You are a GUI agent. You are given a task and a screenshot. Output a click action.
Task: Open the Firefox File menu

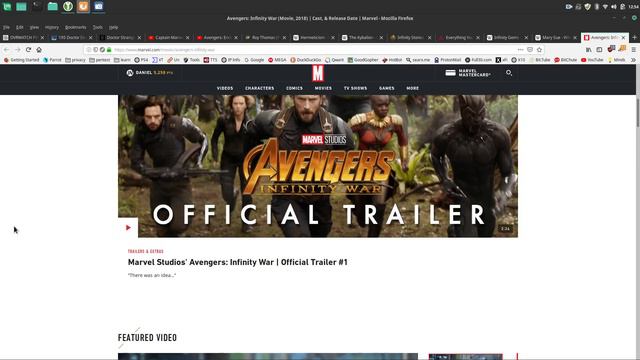pyautogui.click(x=6, y=27)
